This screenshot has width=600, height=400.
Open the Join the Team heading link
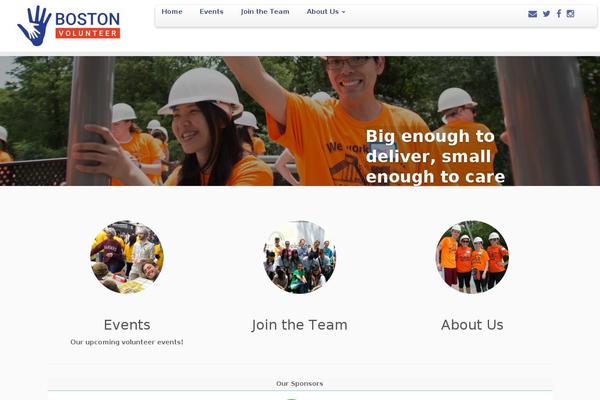click(300, 325)
